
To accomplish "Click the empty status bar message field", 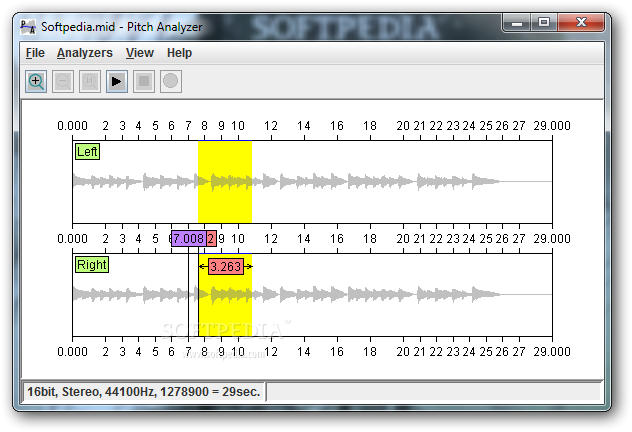I will click(x=434, y=392).
